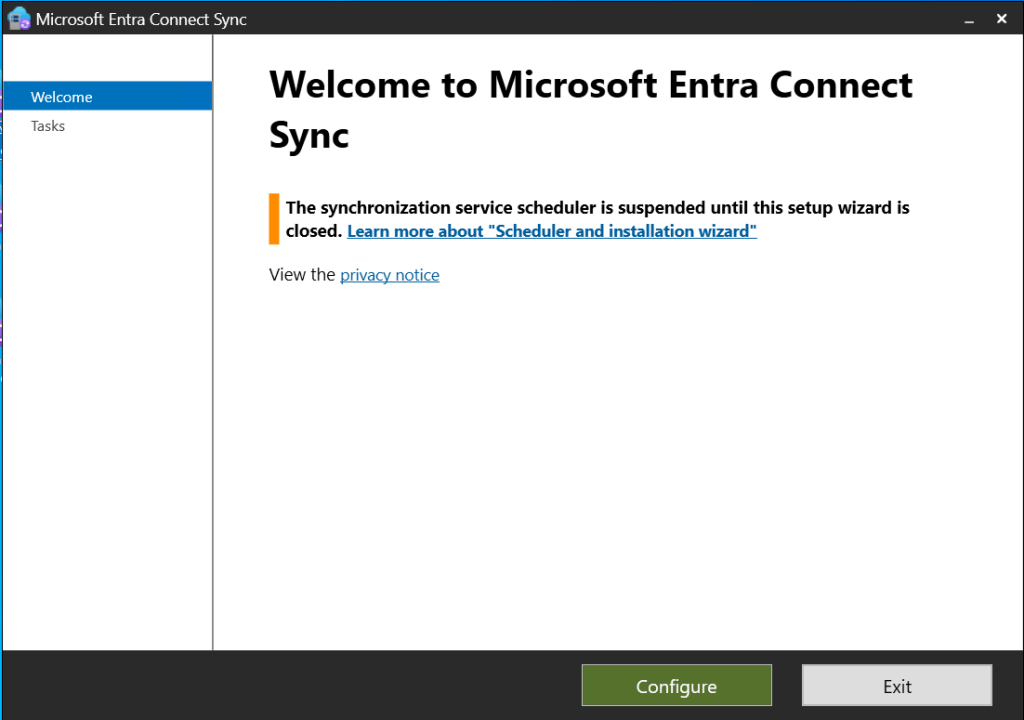Screen dimensions: 1024x720
Task: Click the wizard heading Welcome to Microsoft Entra Connect Sync
Action: (x=590, y=108)
